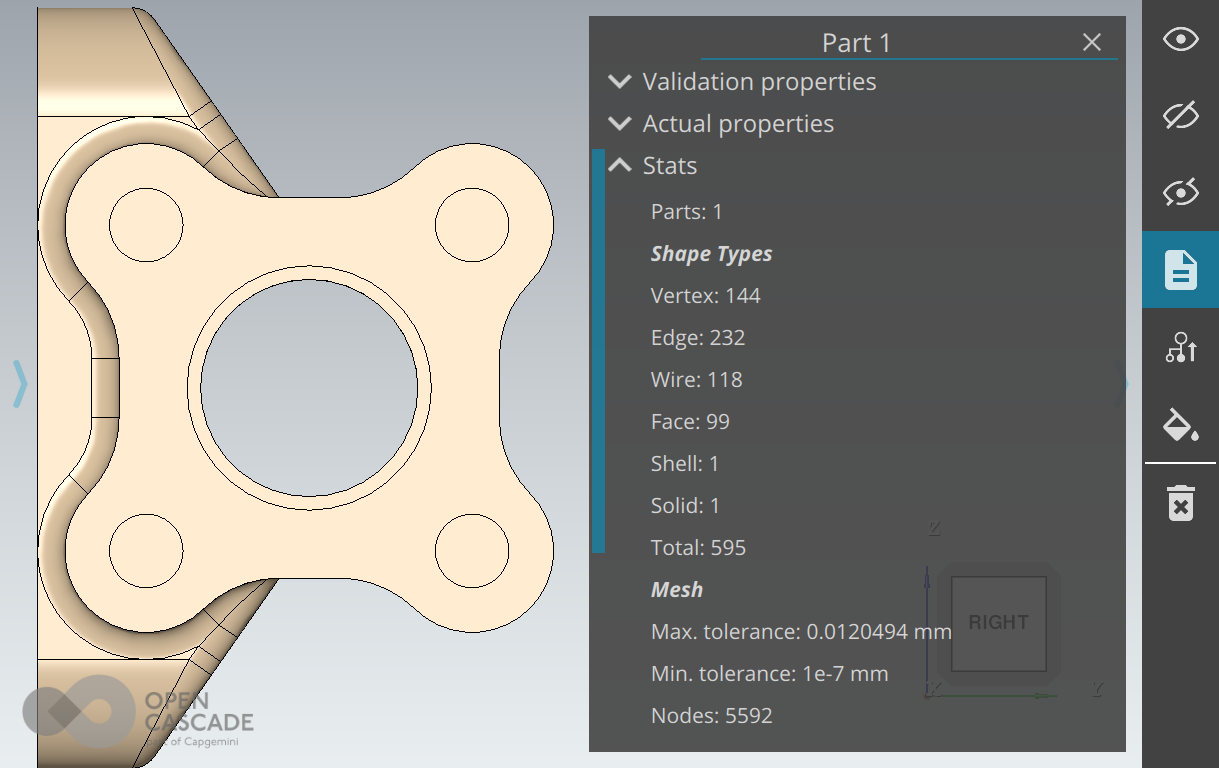1219x768 pixels.
Task: Select the Part 1 panel title tab
Action: click(x=856, y=43)
